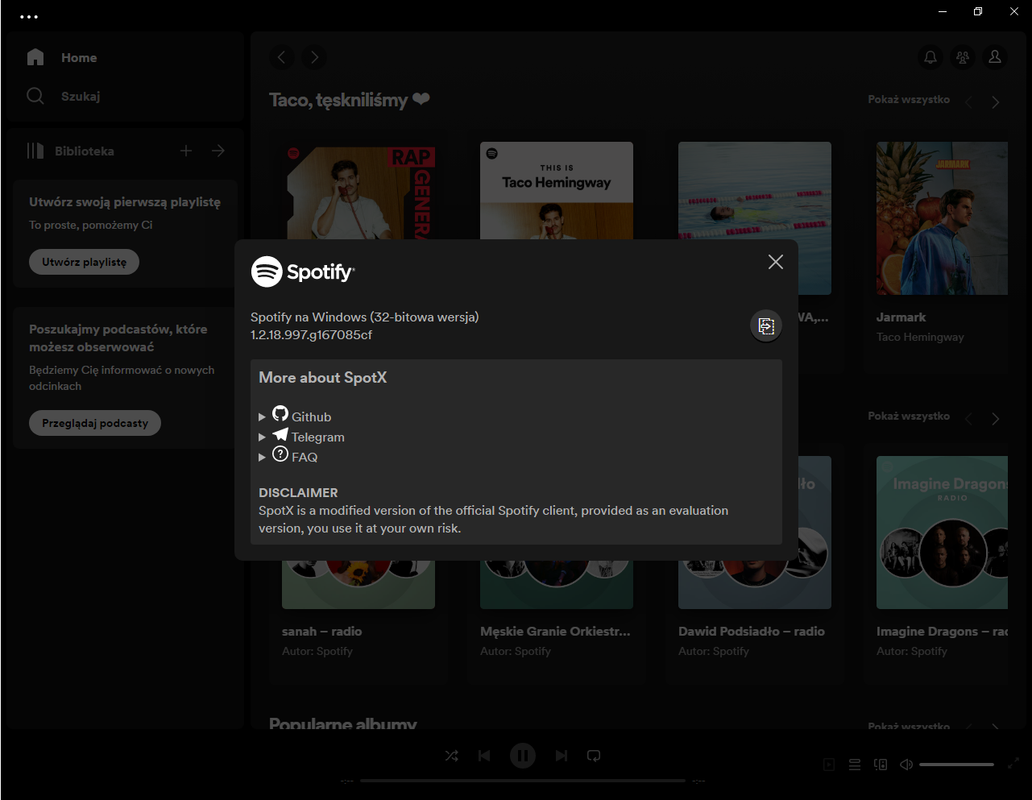Open the play queue icon
This screenshot has width=1032, height=800.
pyautogui.click(x=854, y=764)
